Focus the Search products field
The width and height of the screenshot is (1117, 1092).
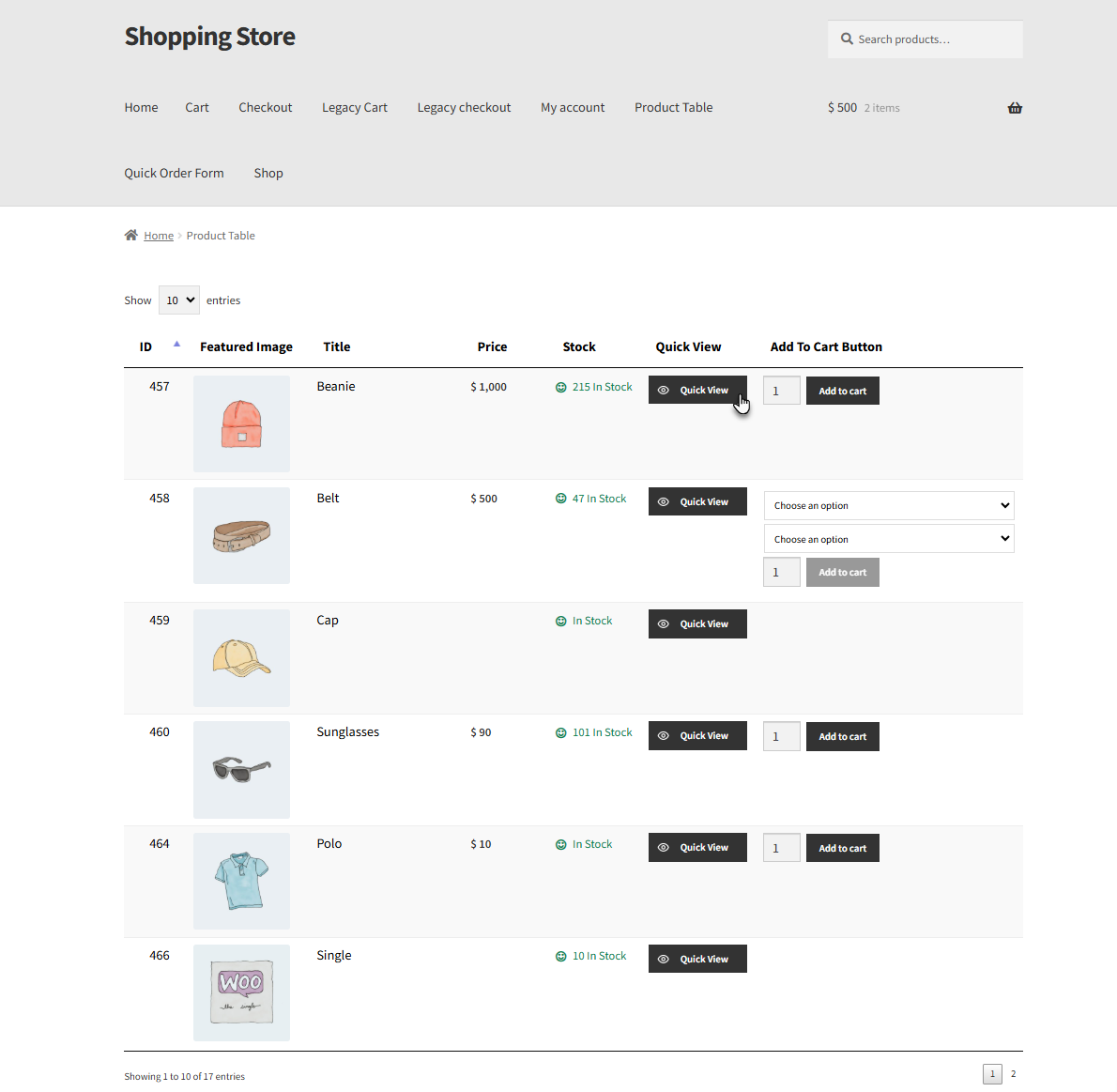(925, 39)
